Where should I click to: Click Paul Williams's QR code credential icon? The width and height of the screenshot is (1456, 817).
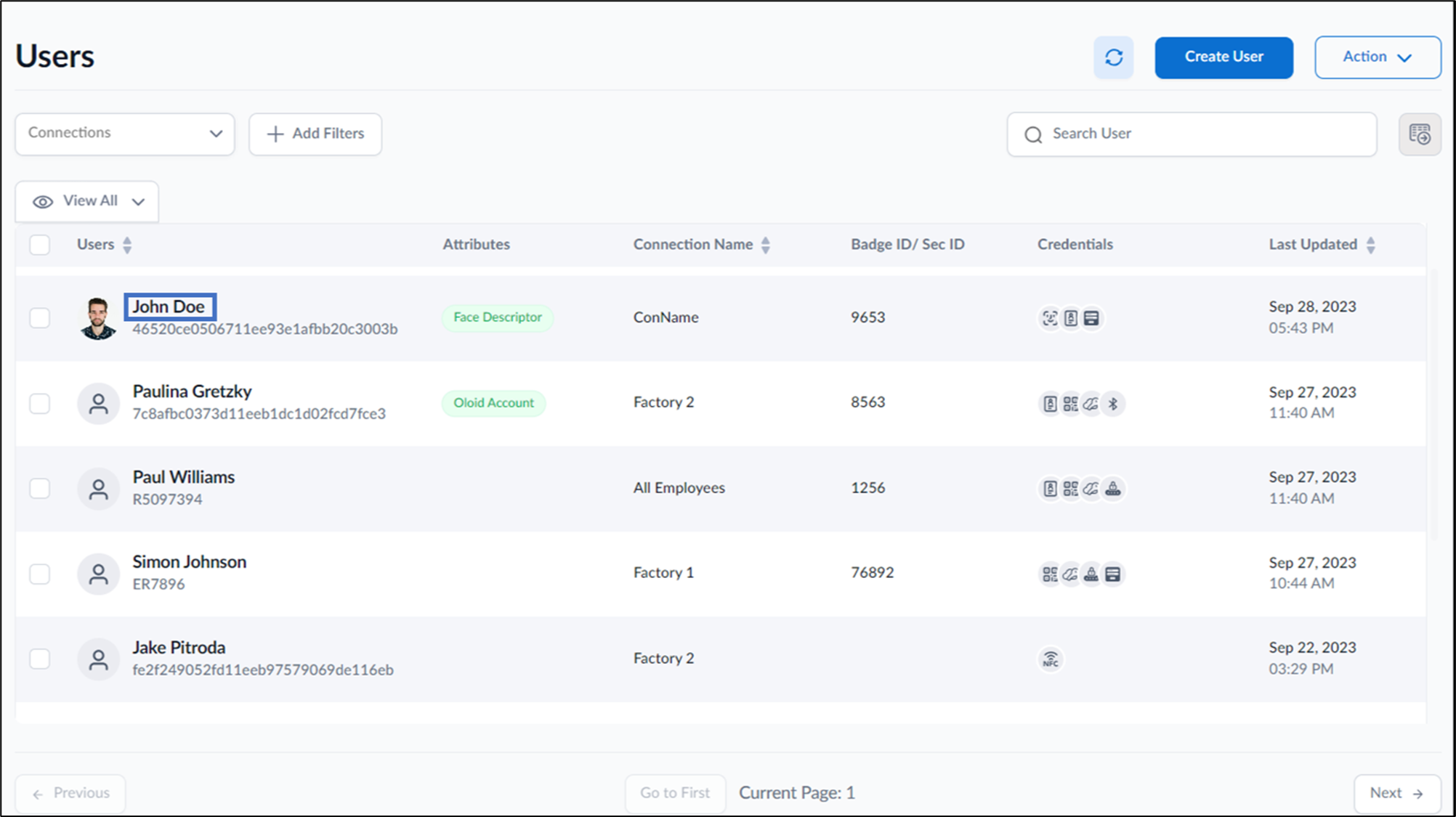pos(1071,489)
